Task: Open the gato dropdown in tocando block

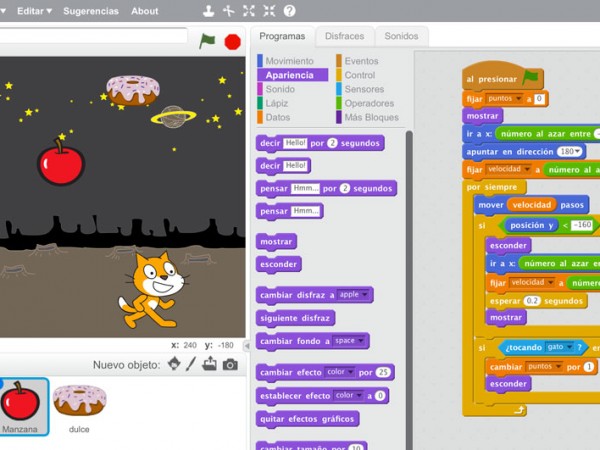Action: [559, 347]
